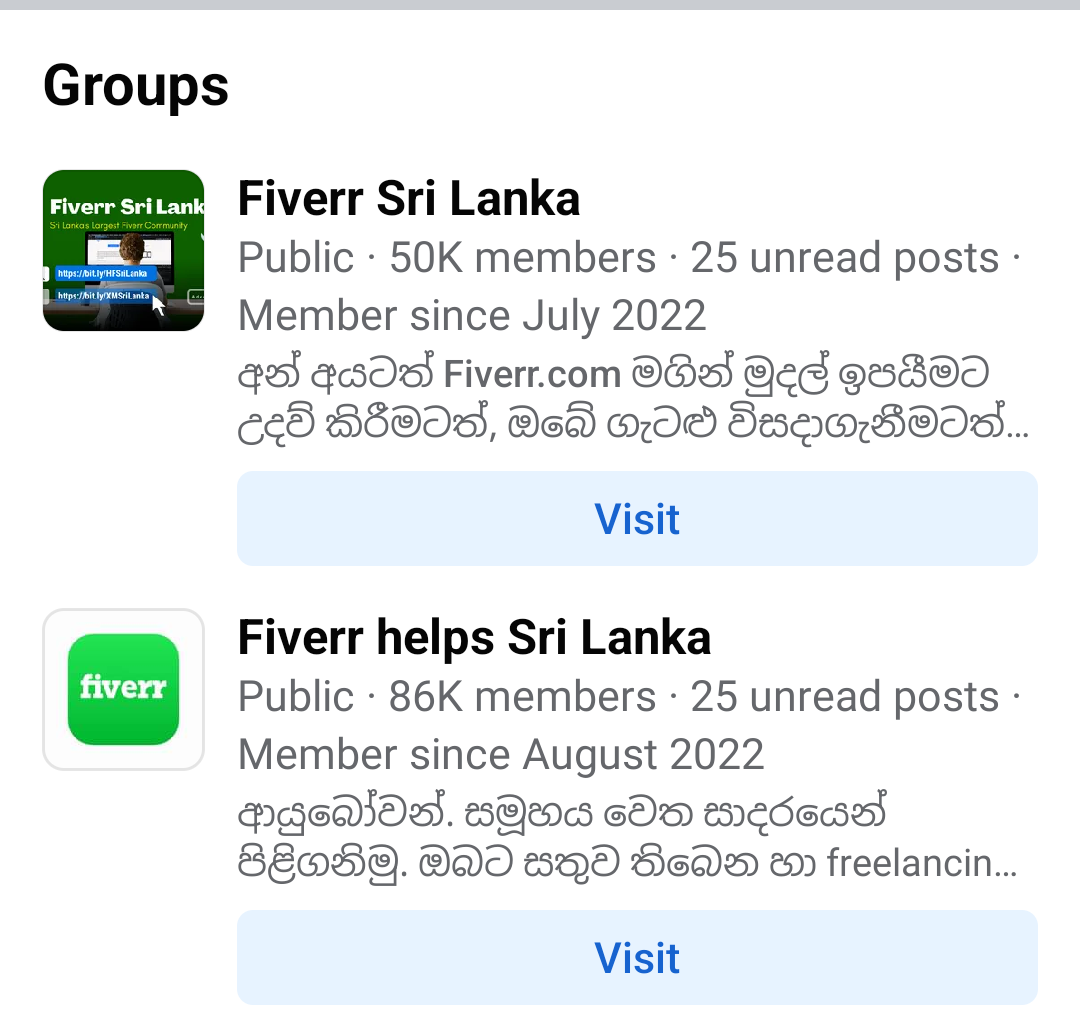Open the Fiverr Sri Lanka group title
1080x1012 pixels.
[408, 198]
